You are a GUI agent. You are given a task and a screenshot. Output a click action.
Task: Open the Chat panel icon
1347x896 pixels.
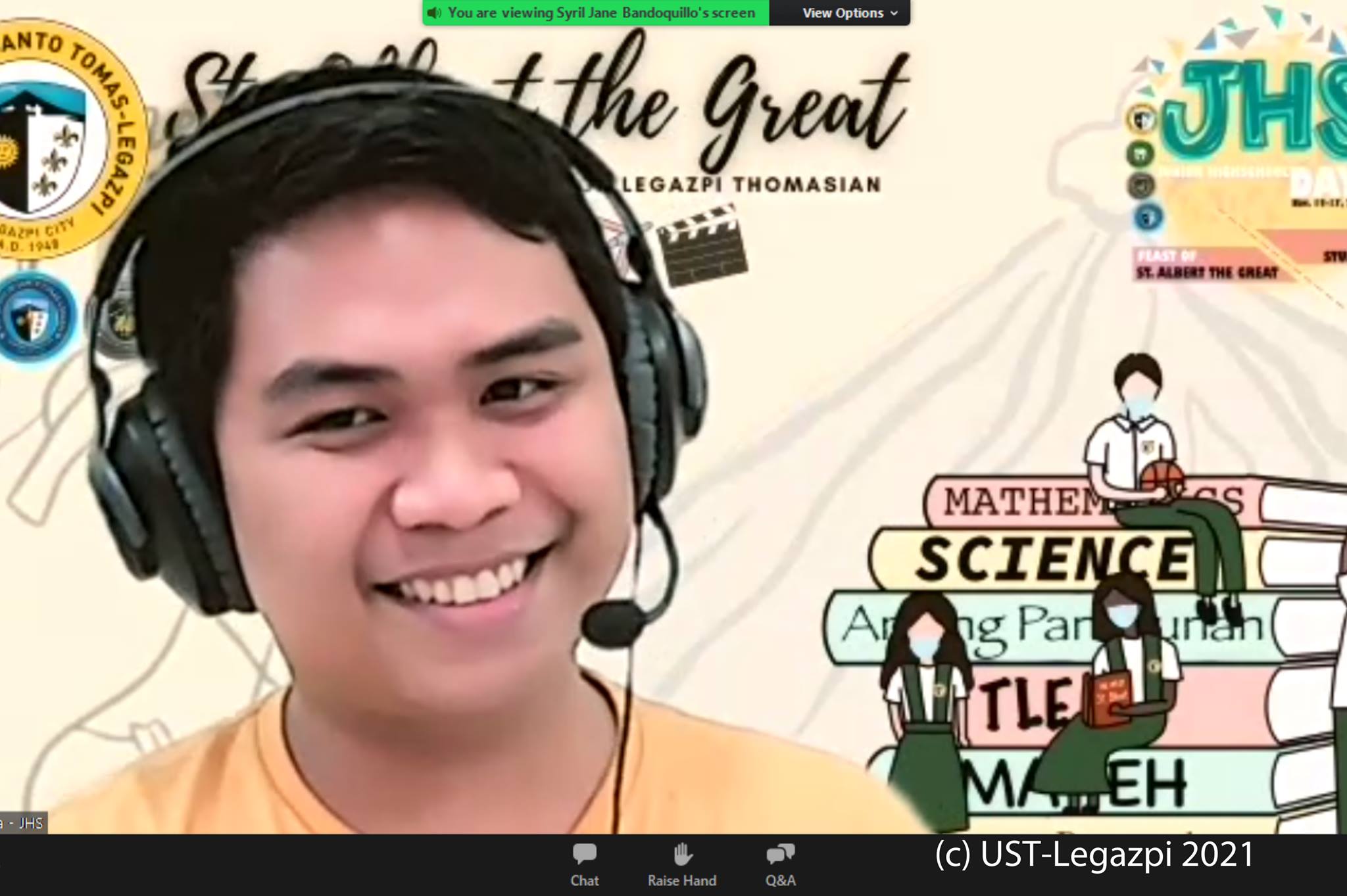[584, 854]
